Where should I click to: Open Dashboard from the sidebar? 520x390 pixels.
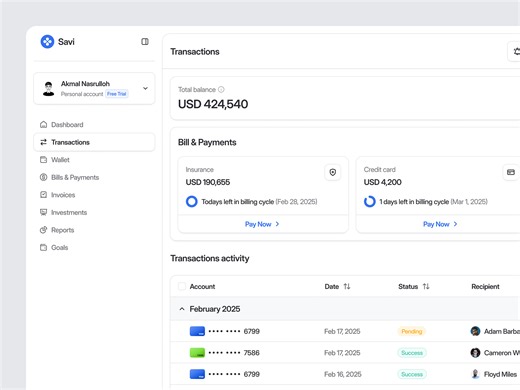[94, 125]
